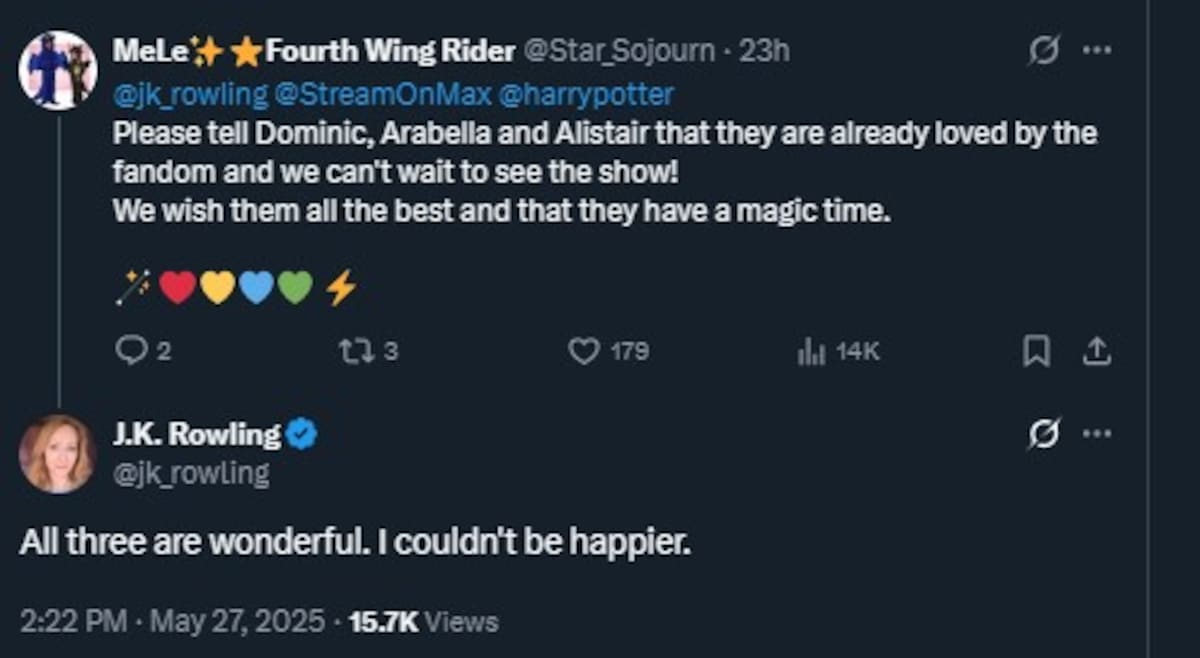
Task: Visit the @harrypotter mention link
Action: (585, 95)
